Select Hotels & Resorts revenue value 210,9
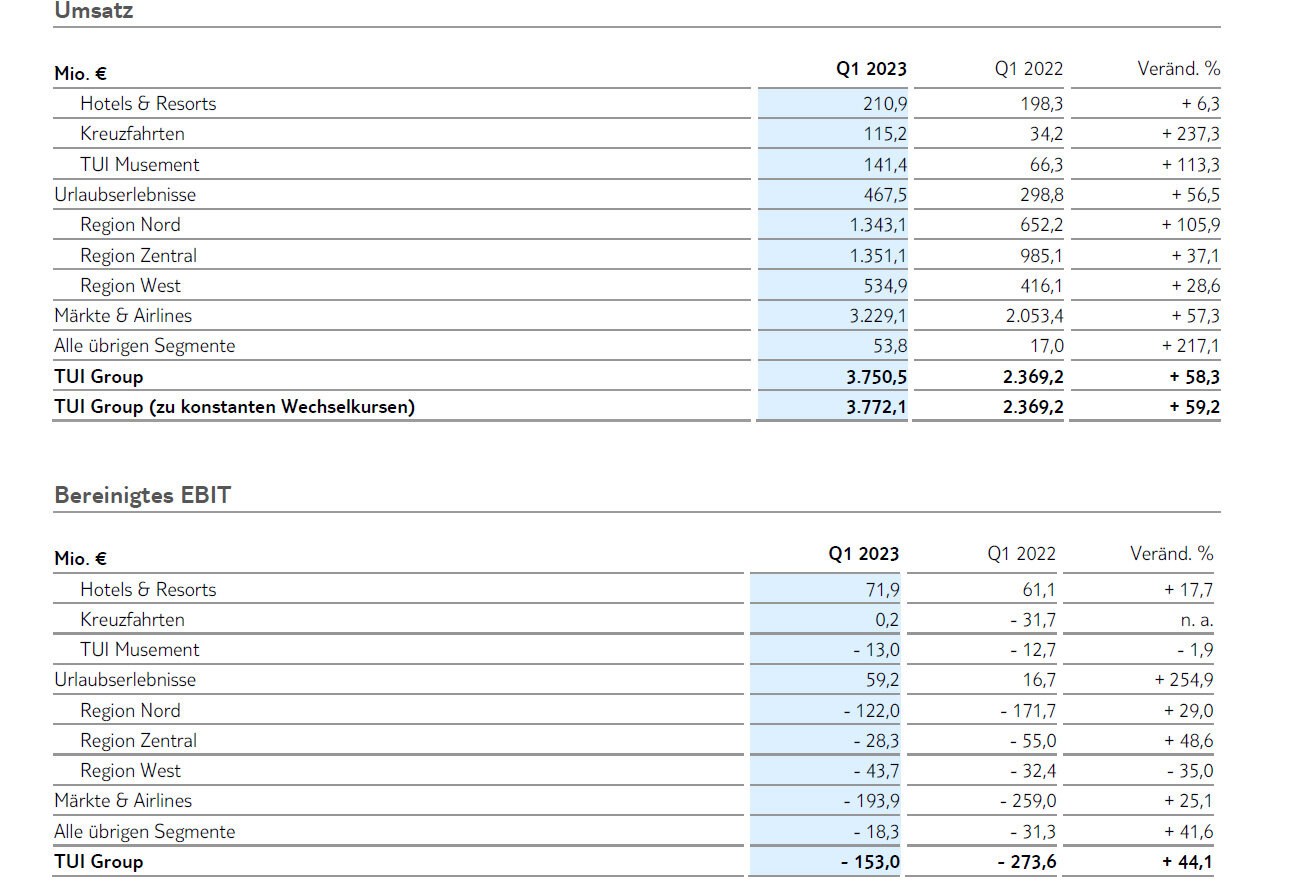1311x887 pixels. click(x=885, y=104)
